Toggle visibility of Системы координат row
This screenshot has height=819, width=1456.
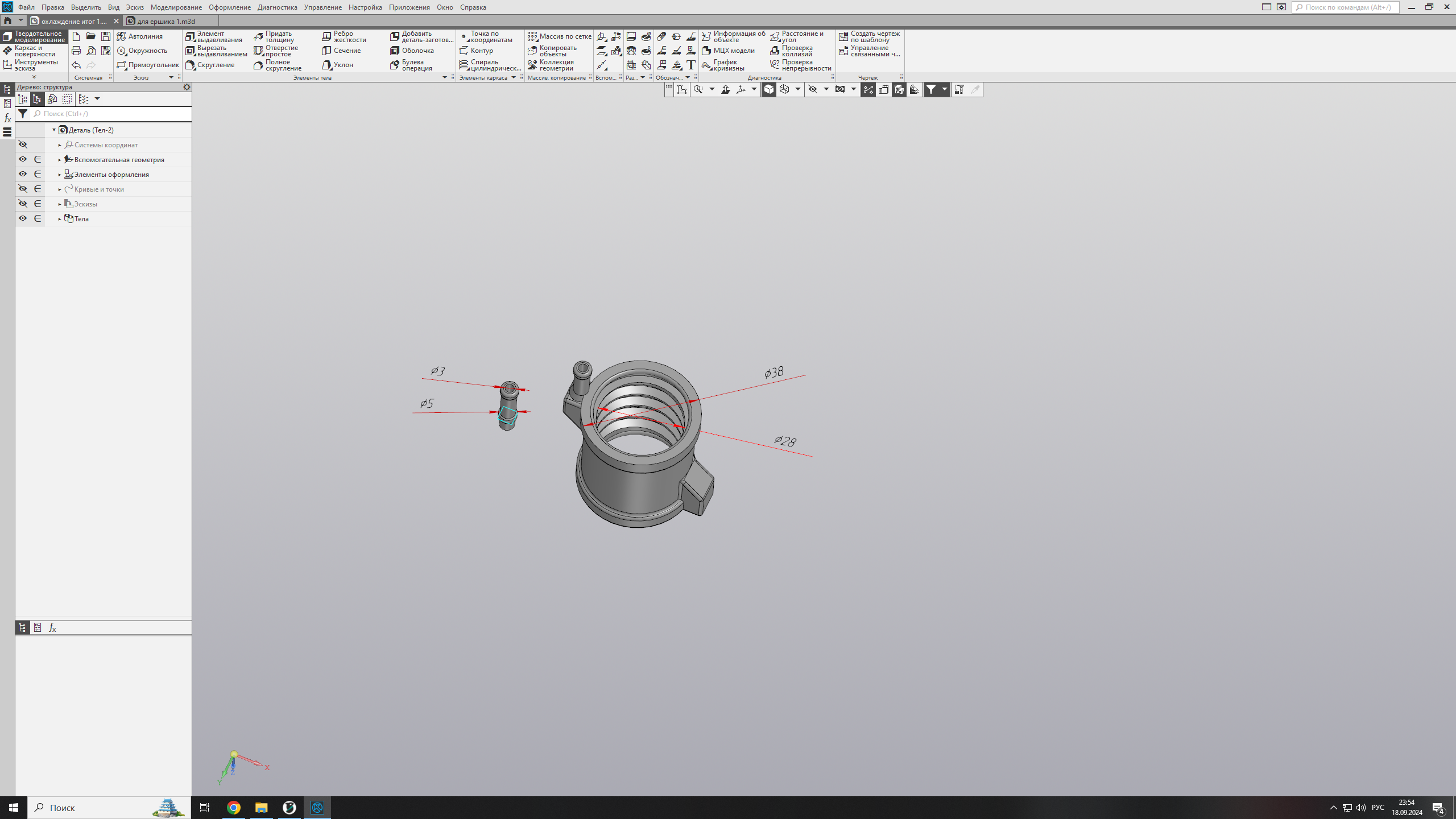pos(23,144)
